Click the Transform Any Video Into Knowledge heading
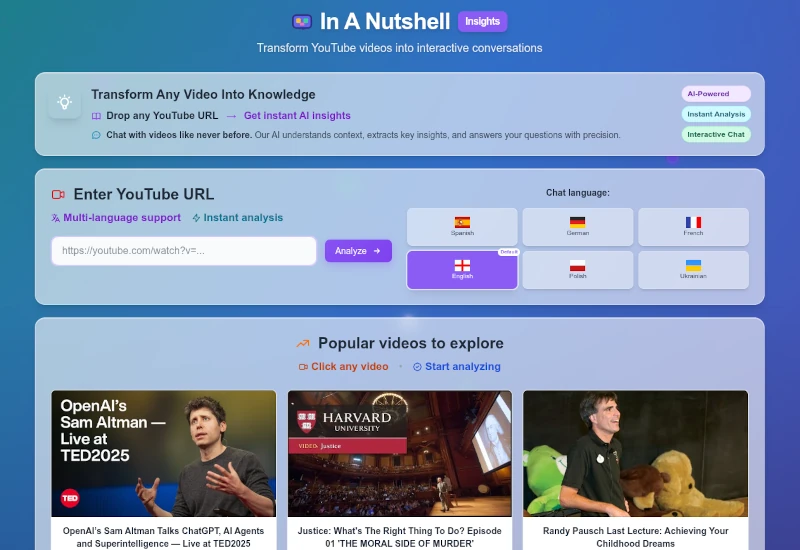The width and height of the screenshot is (800, 550). coord(203,94)
